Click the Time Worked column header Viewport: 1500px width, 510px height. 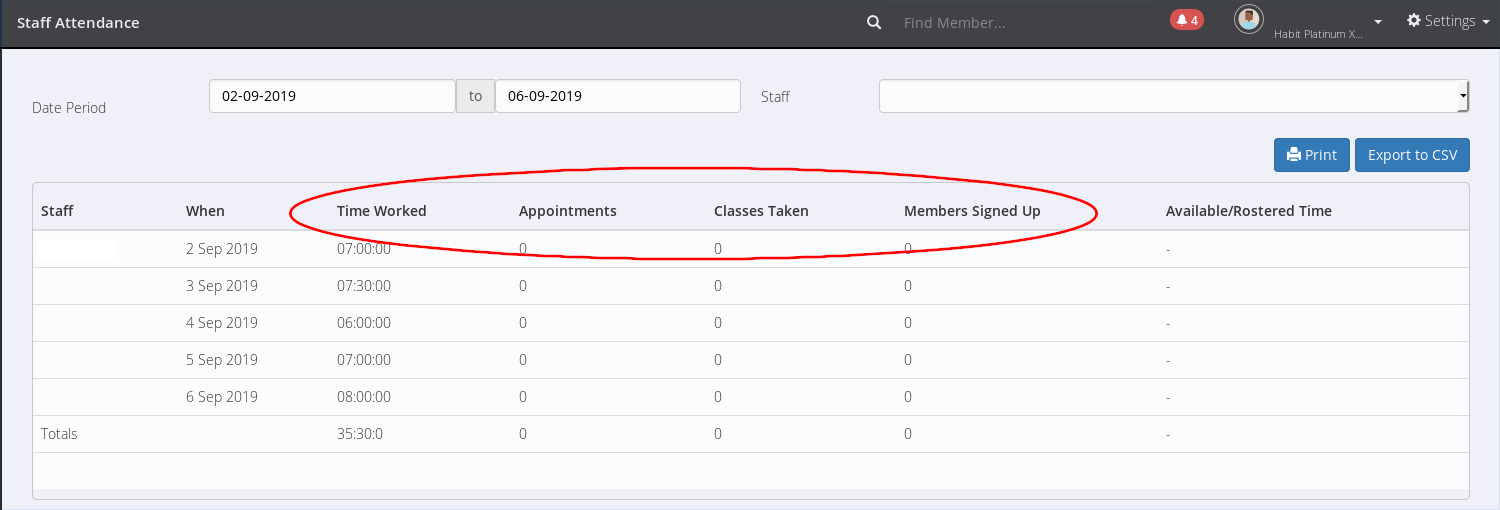tap(381, 211)
